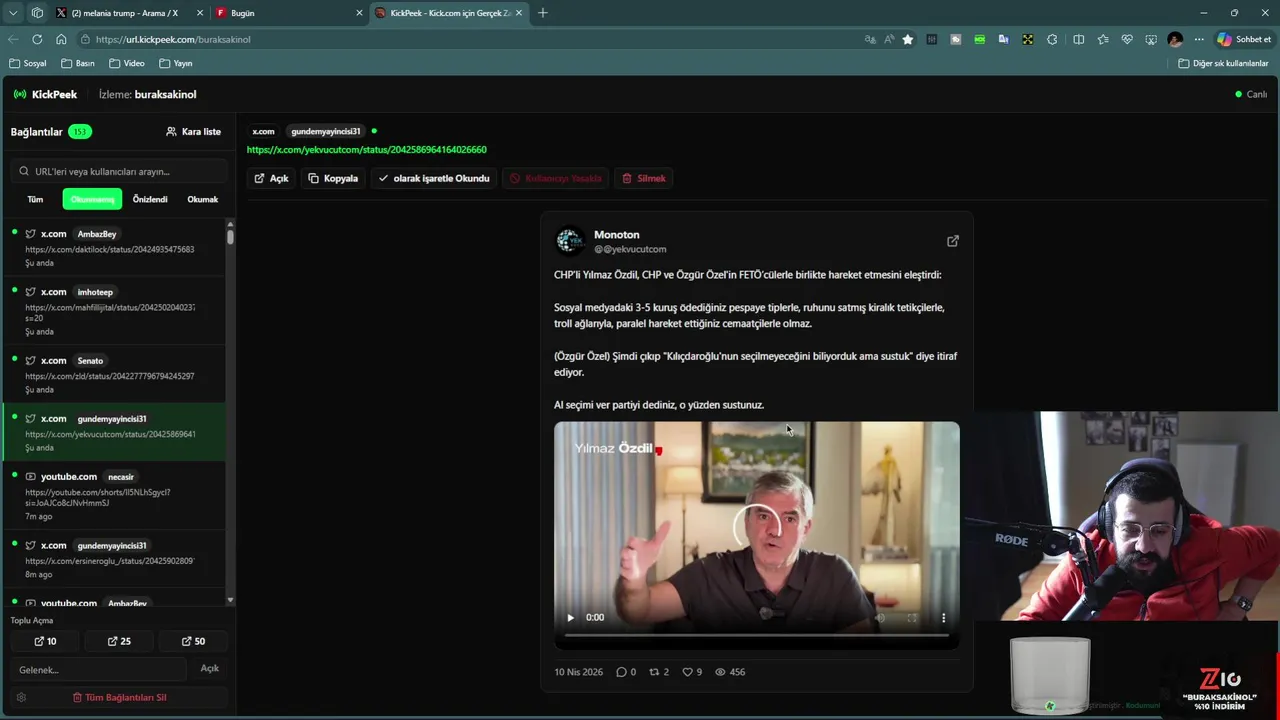The width and height of the screenshot is (1280, 720).
Task: Mark link as read (olarak işaretle Okundu)
Action: pyautogui.click(x=434, y=178)
